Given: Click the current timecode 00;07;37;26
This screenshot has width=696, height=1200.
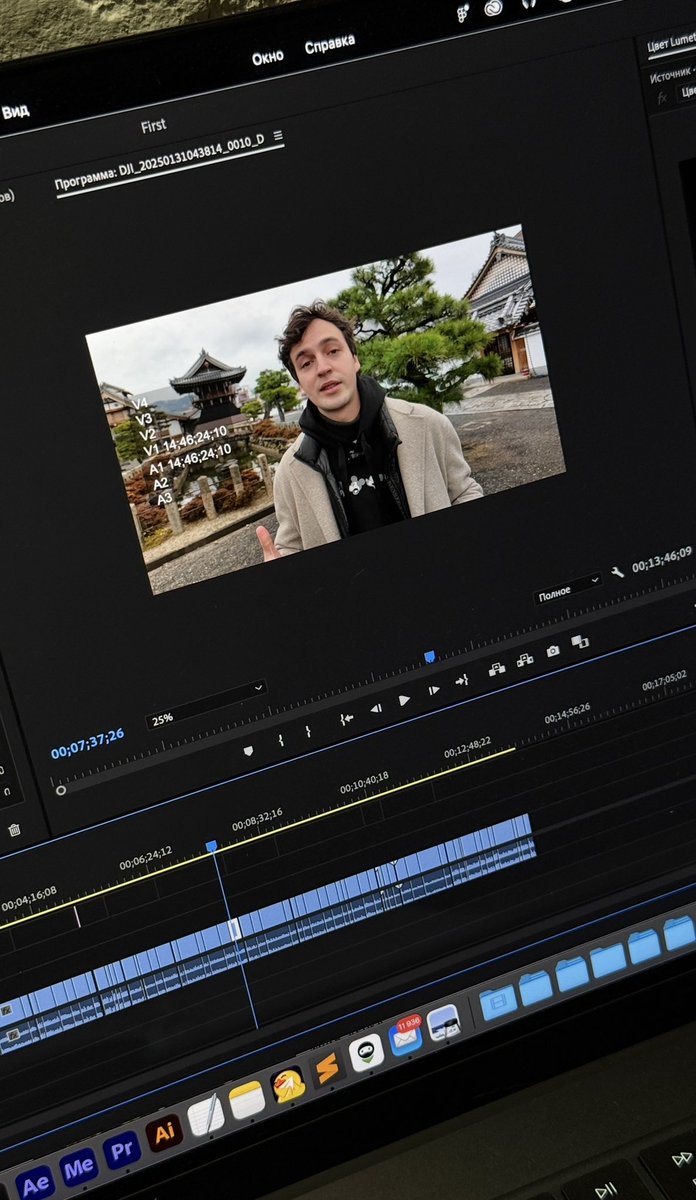Looking at the screenshot, I should pos(88,743).
